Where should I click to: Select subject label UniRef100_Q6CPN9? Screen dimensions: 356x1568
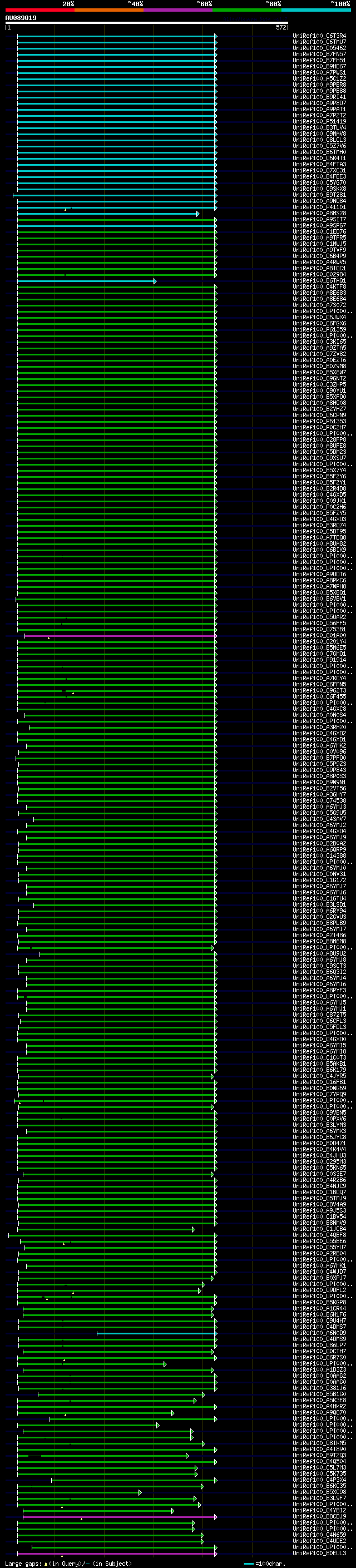[x=319, y=415]
